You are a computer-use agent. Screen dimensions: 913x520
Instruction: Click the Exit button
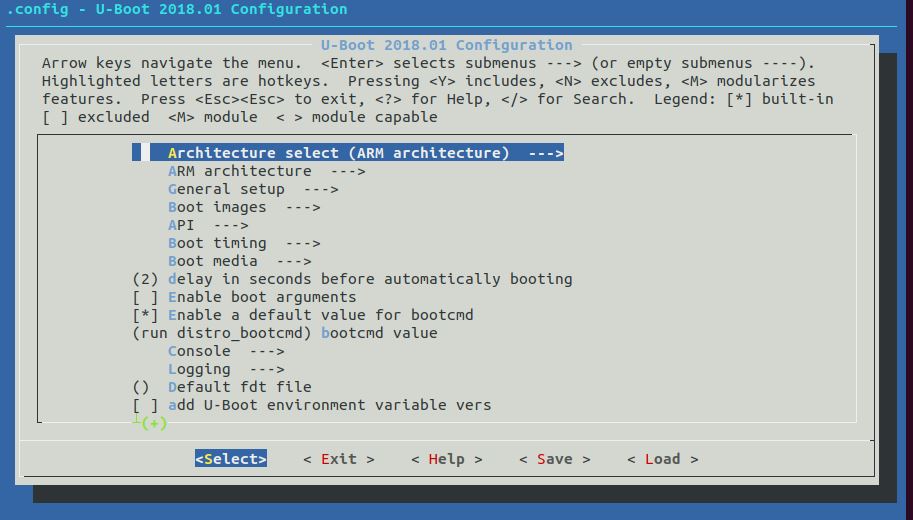pyautogui.click(x=339, y=459)
